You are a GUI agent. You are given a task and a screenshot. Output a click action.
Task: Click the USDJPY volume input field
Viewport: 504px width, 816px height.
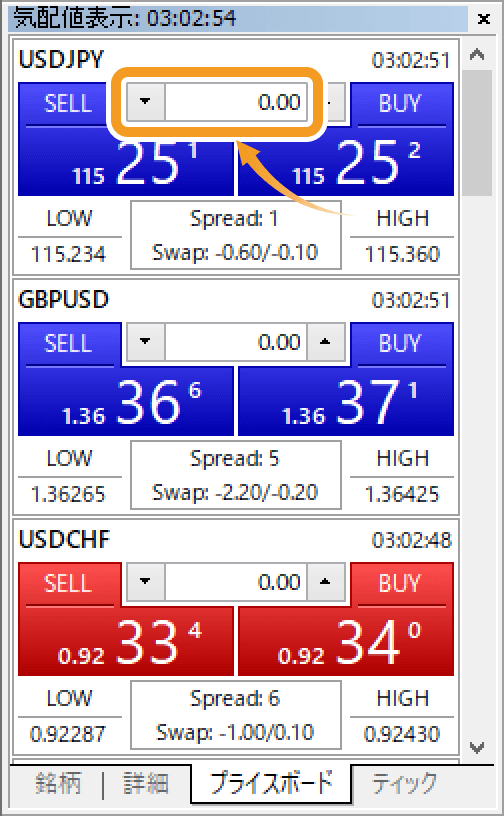236,101
